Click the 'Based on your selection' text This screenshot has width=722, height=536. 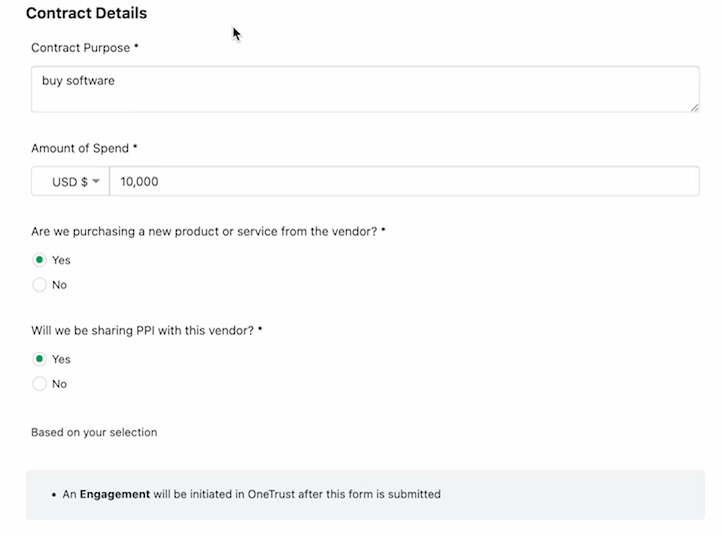(94, 432)
